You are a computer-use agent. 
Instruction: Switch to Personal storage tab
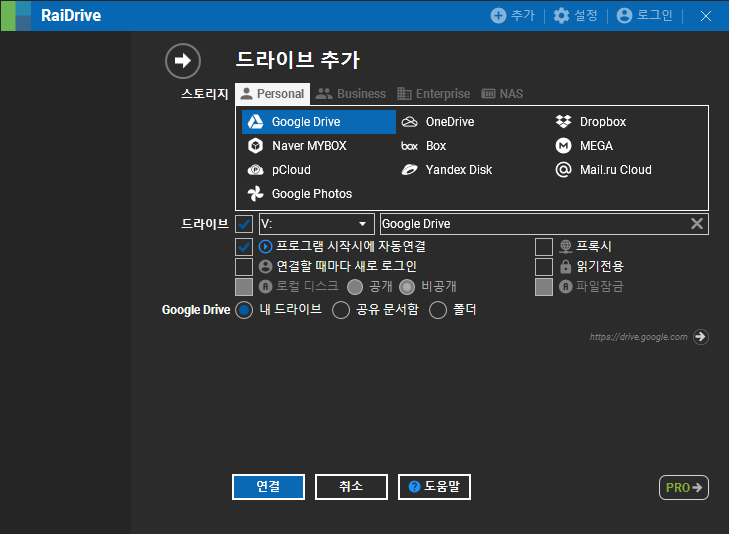(272, 94)
